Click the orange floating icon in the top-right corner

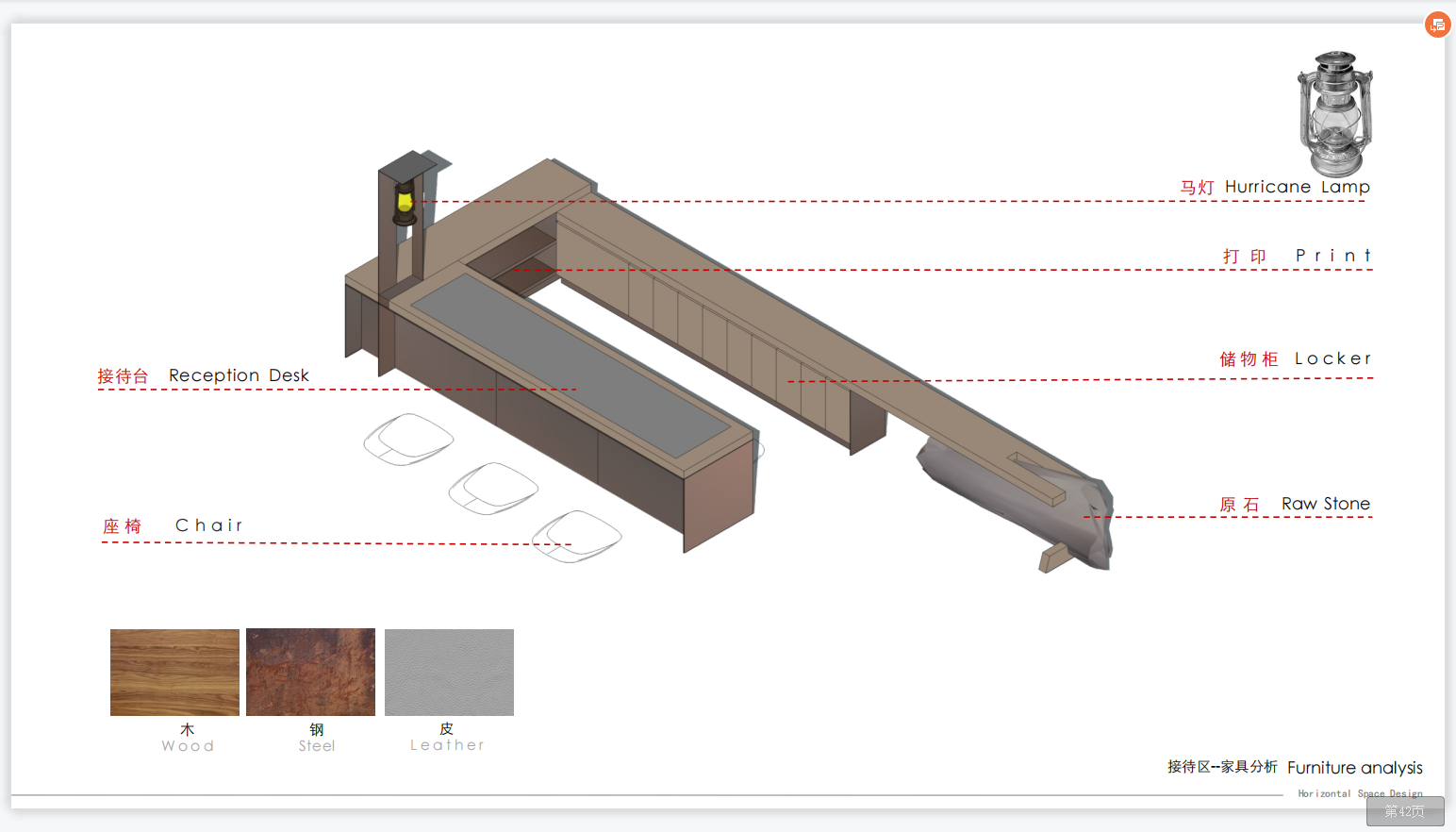point(1437,25)
